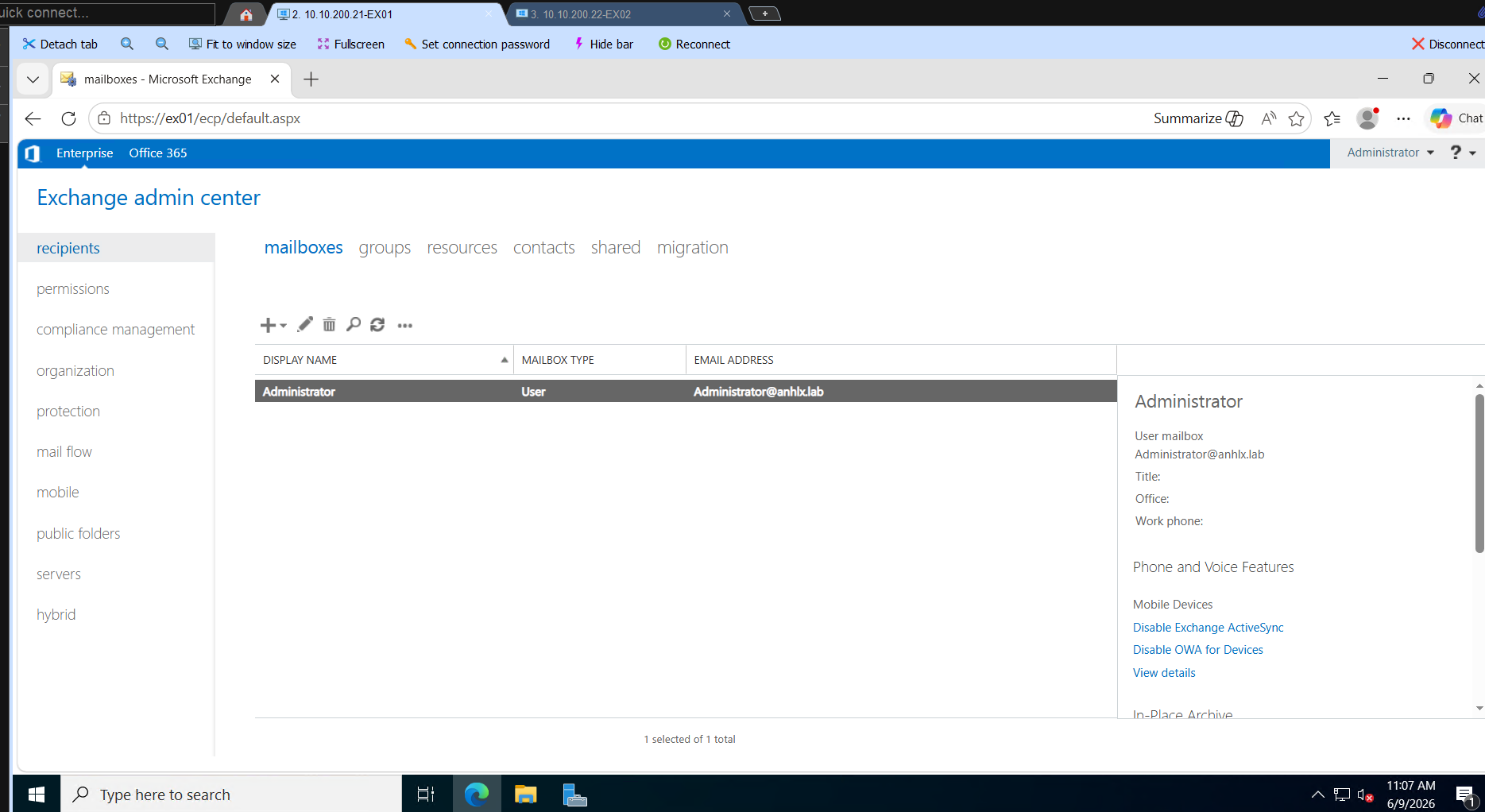Open permissions in left navigation
This screenshot has height=812, width=1485.
click(73, 289)
